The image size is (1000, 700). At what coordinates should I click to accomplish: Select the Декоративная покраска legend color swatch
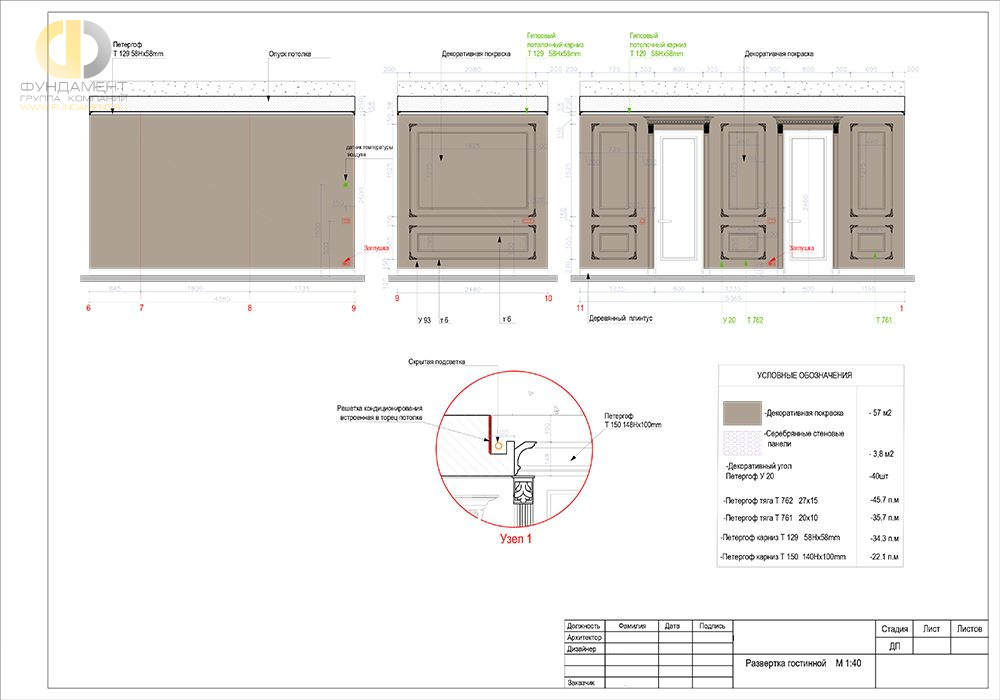click(x=742, y=413)
